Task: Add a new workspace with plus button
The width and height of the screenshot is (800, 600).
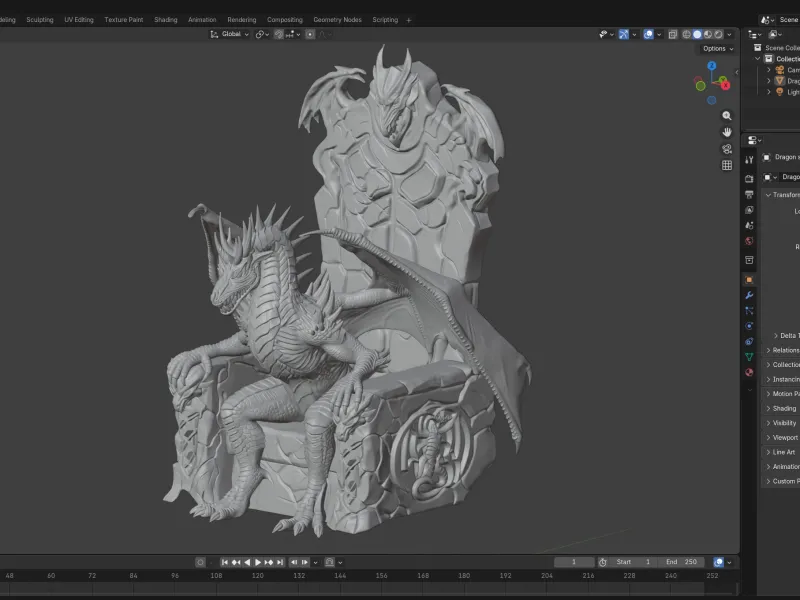Action: point(409,20)
